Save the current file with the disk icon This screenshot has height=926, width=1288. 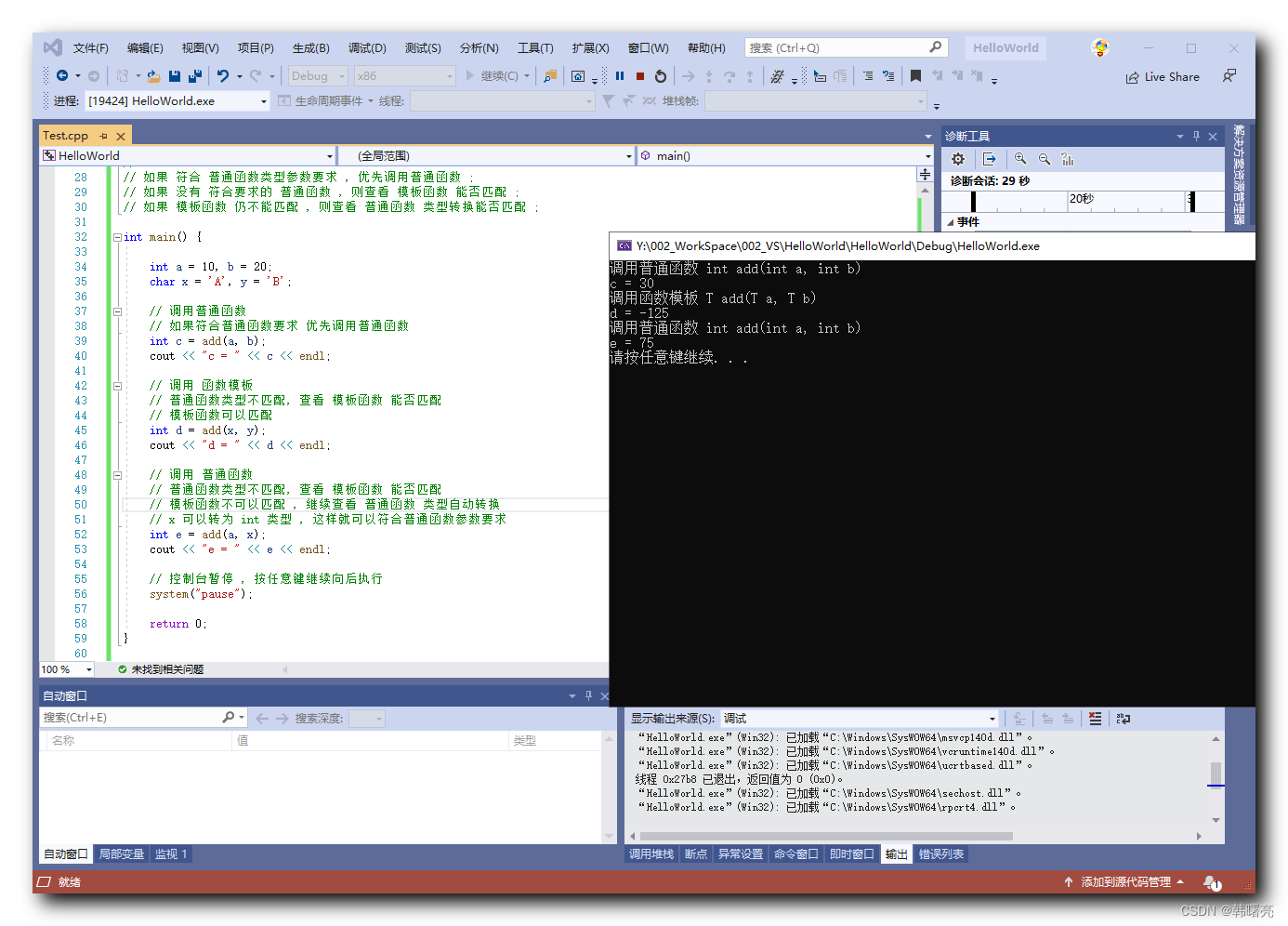tap(175, 76)
